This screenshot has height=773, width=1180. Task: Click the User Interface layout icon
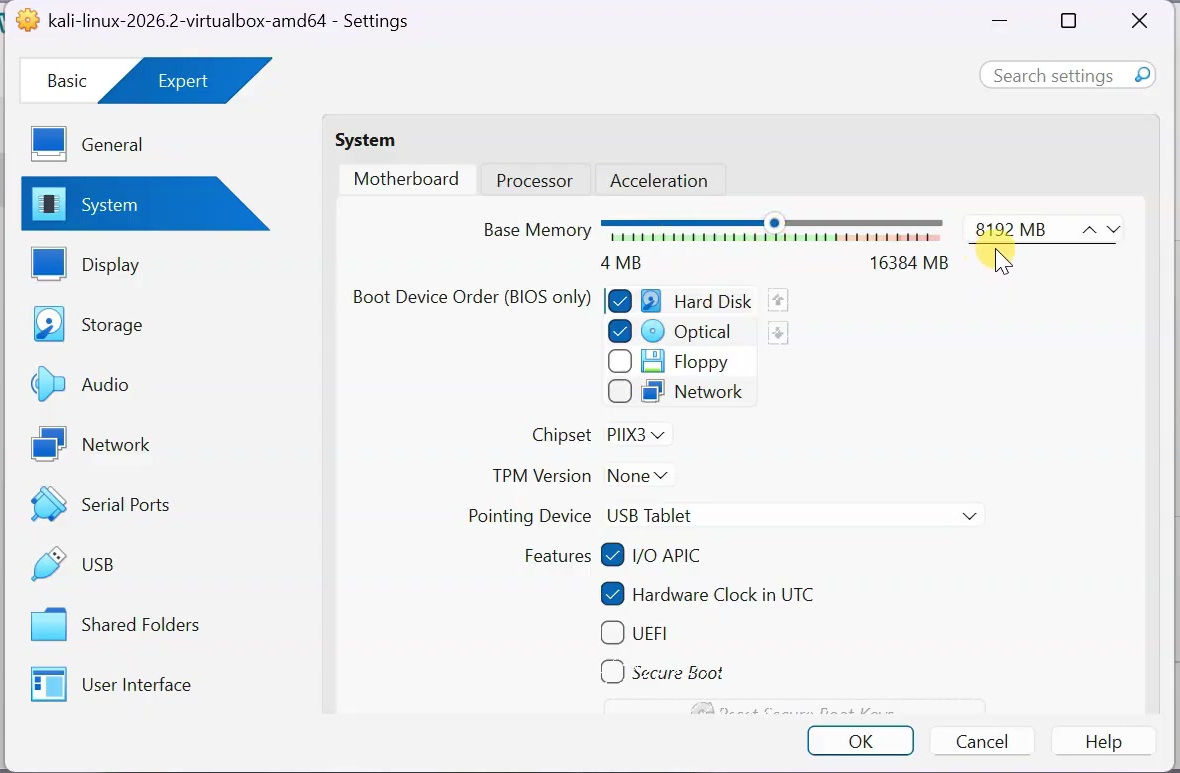point(49,684)
